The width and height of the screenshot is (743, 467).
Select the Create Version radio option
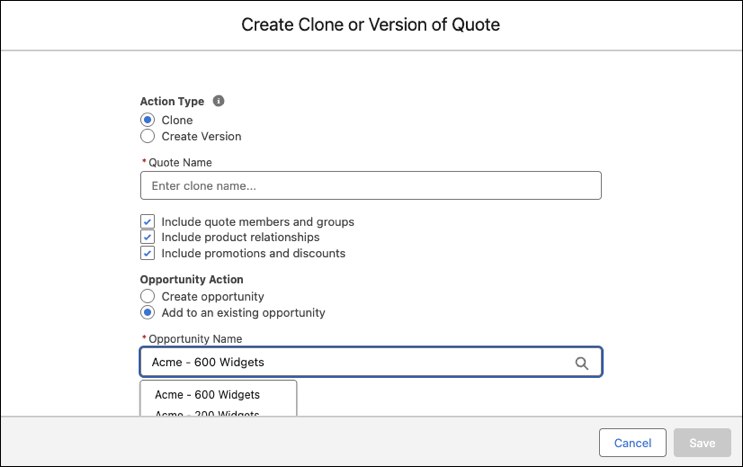[147, 136]
